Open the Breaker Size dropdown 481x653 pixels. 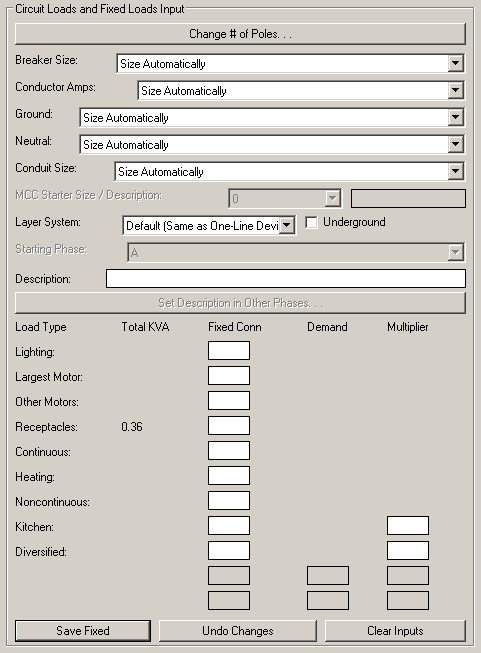pyautogui.click(x=290, y=63)
